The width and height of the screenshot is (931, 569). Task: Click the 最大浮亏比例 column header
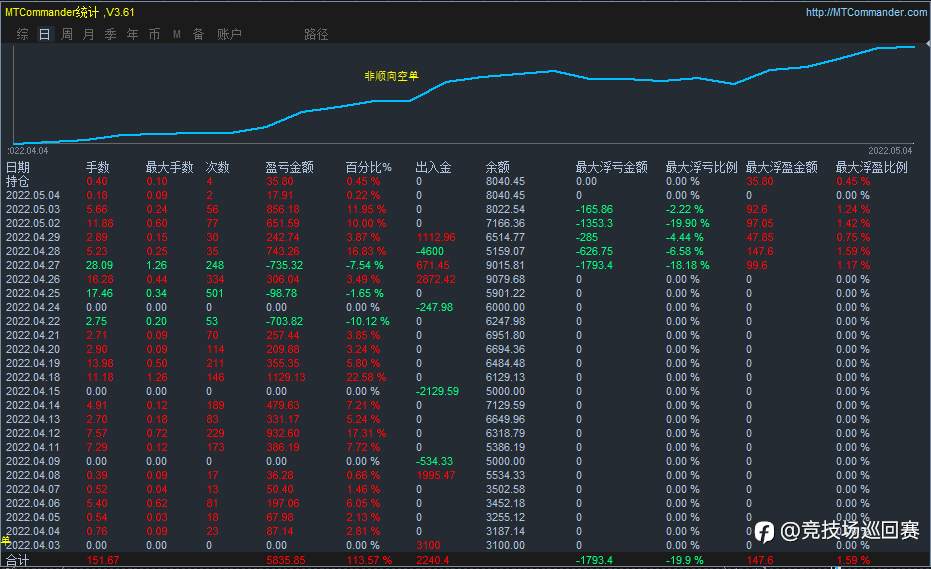click(x=701, y=167)
